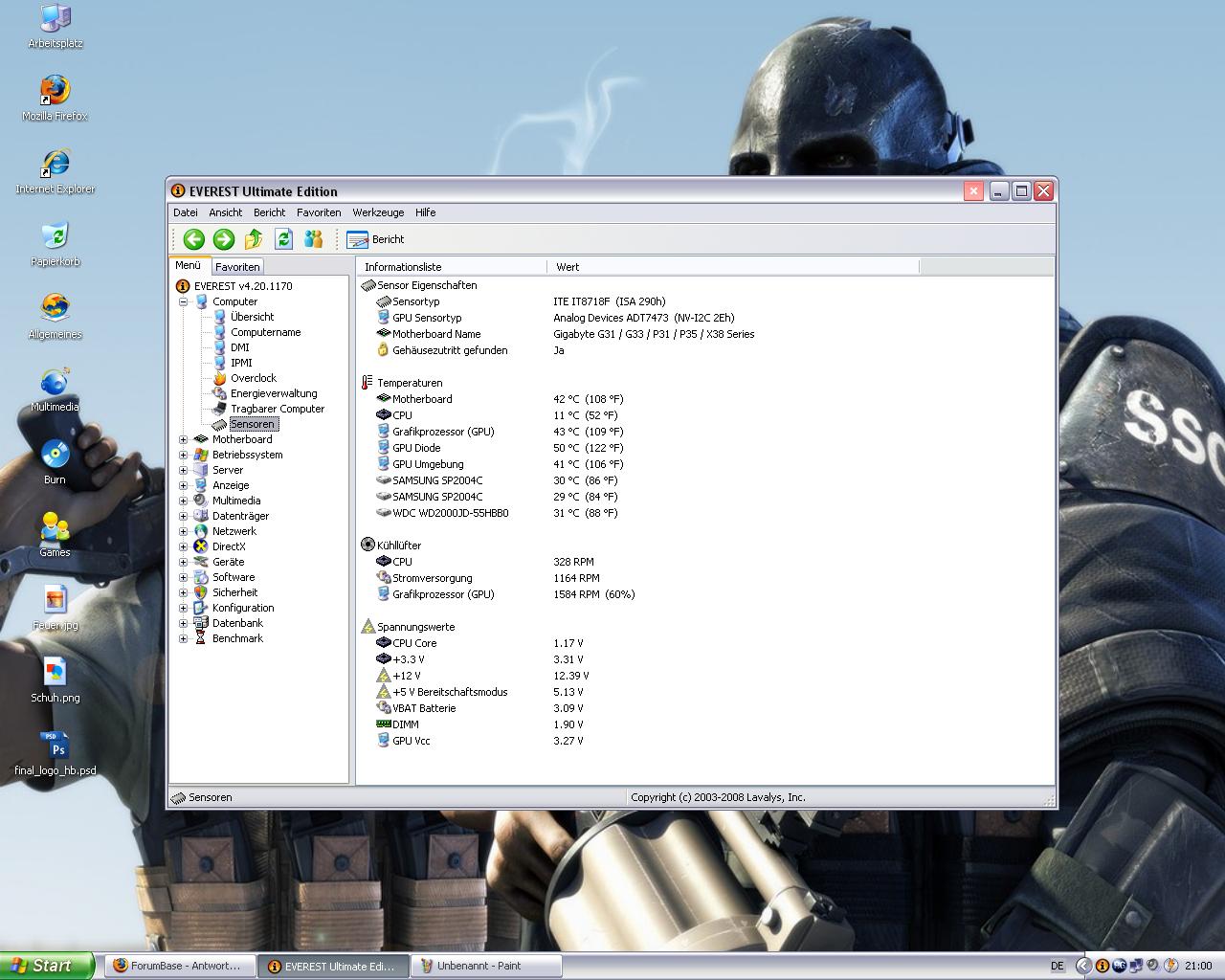Select the final_logo_hb.psd desktop file

click(x=55, y=753)
